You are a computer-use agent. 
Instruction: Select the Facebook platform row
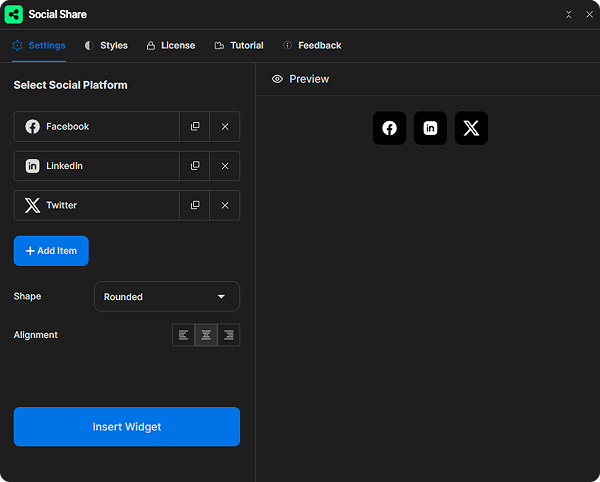click(x=96, y=127)
